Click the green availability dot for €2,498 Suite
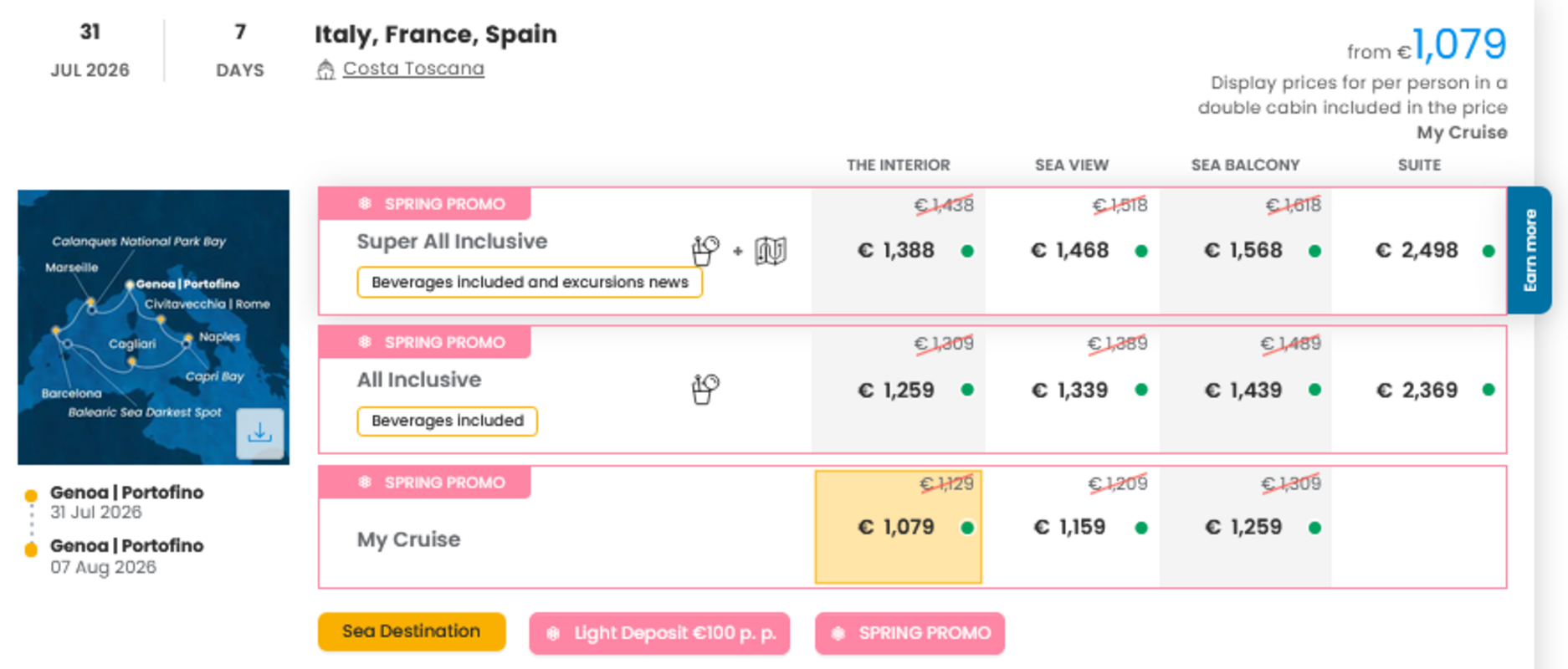Image resolution: width=1568 pixels, height=669 pixels. (x=1488, y=251)
